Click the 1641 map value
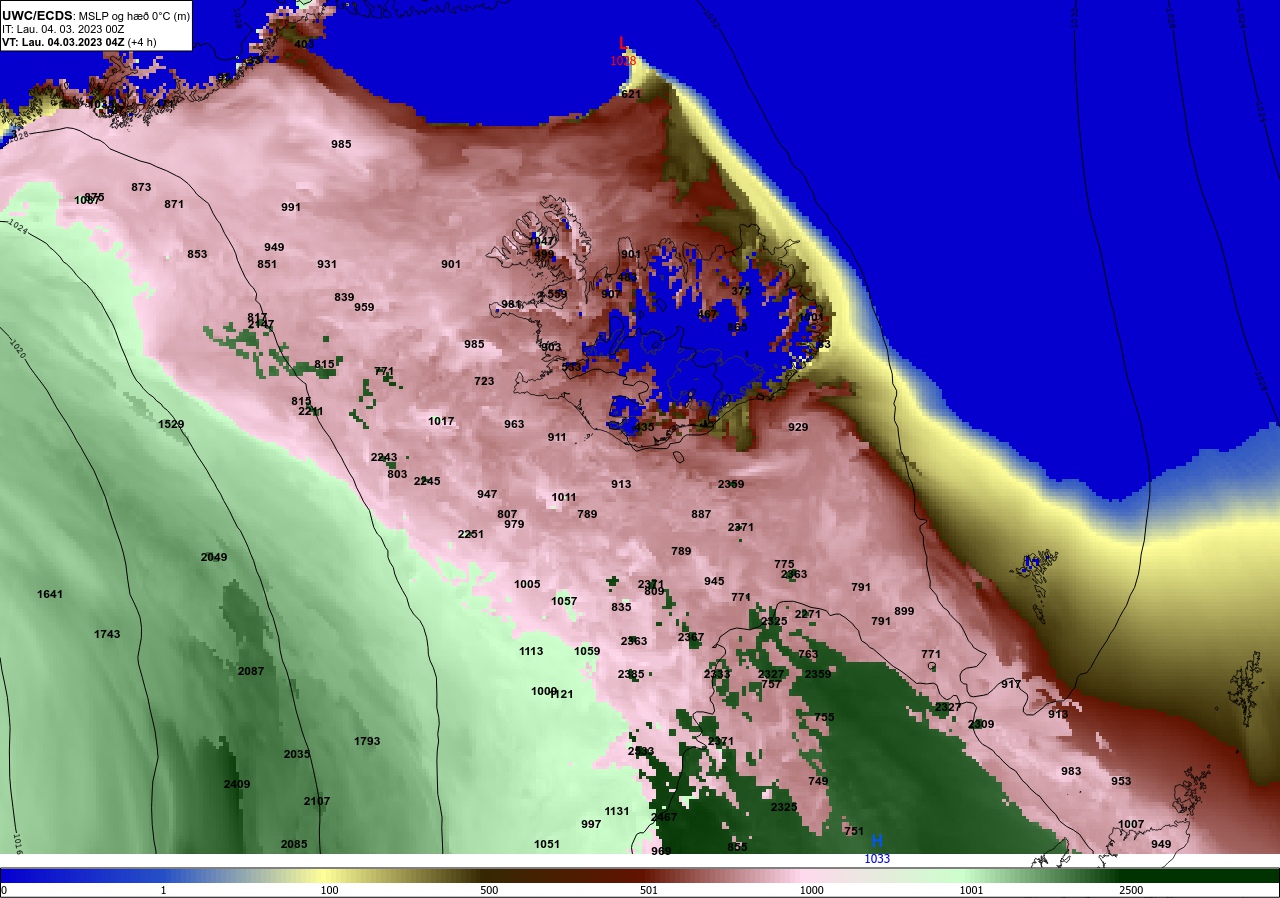The width and height of the screenshot is (1280, 898). pos(50,594)
